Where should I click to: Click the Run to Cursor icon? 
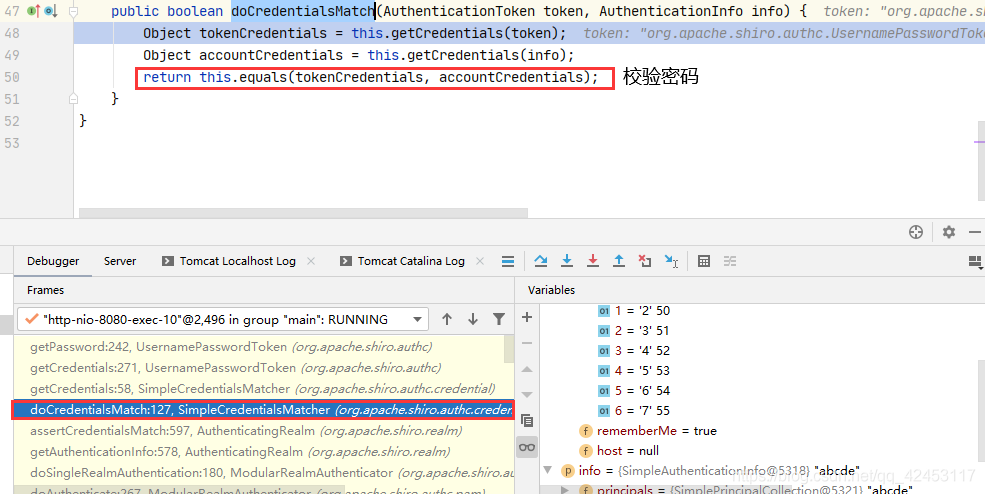(x=671, y=261)
